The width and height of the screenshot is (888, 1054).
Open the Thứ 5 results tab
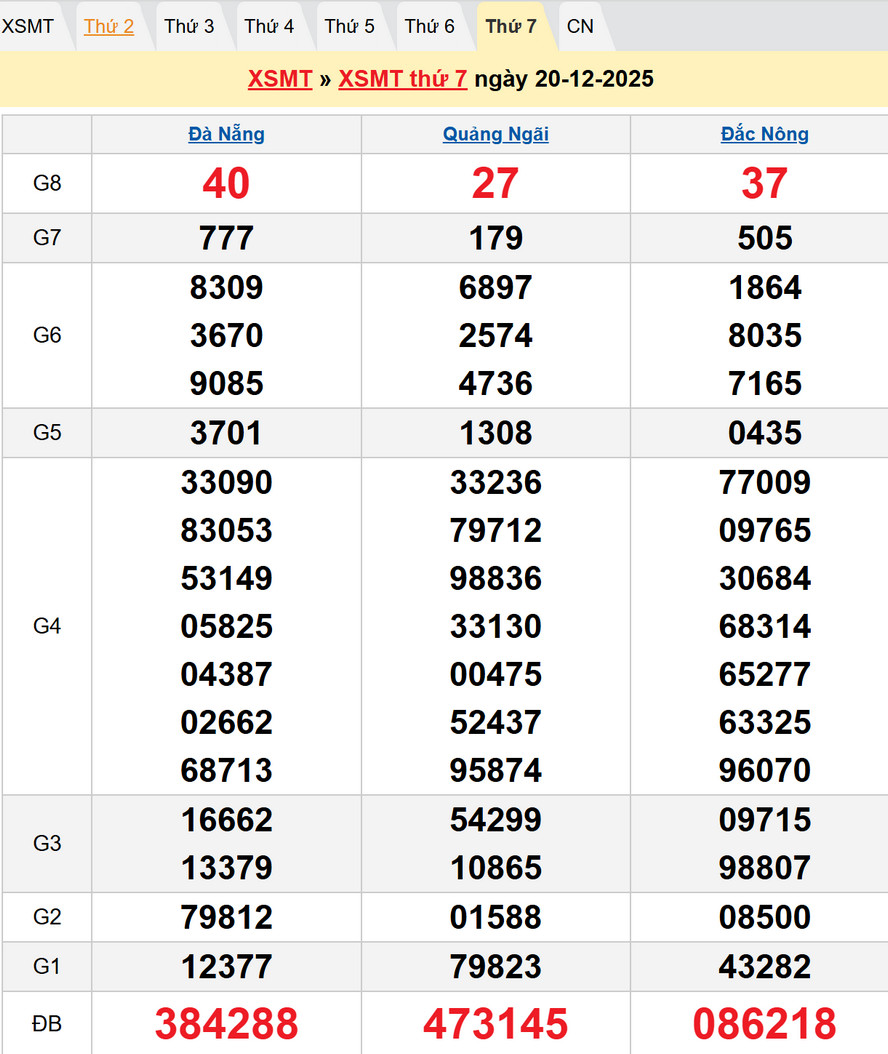click(349, 26)
